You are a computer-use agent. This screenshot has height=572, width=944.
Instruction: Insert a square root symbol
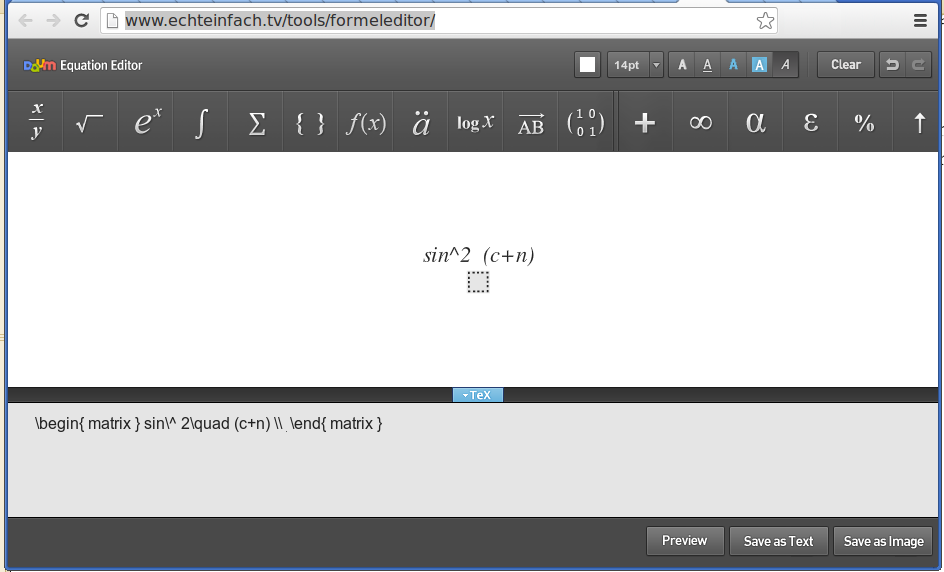coord(90,122)
